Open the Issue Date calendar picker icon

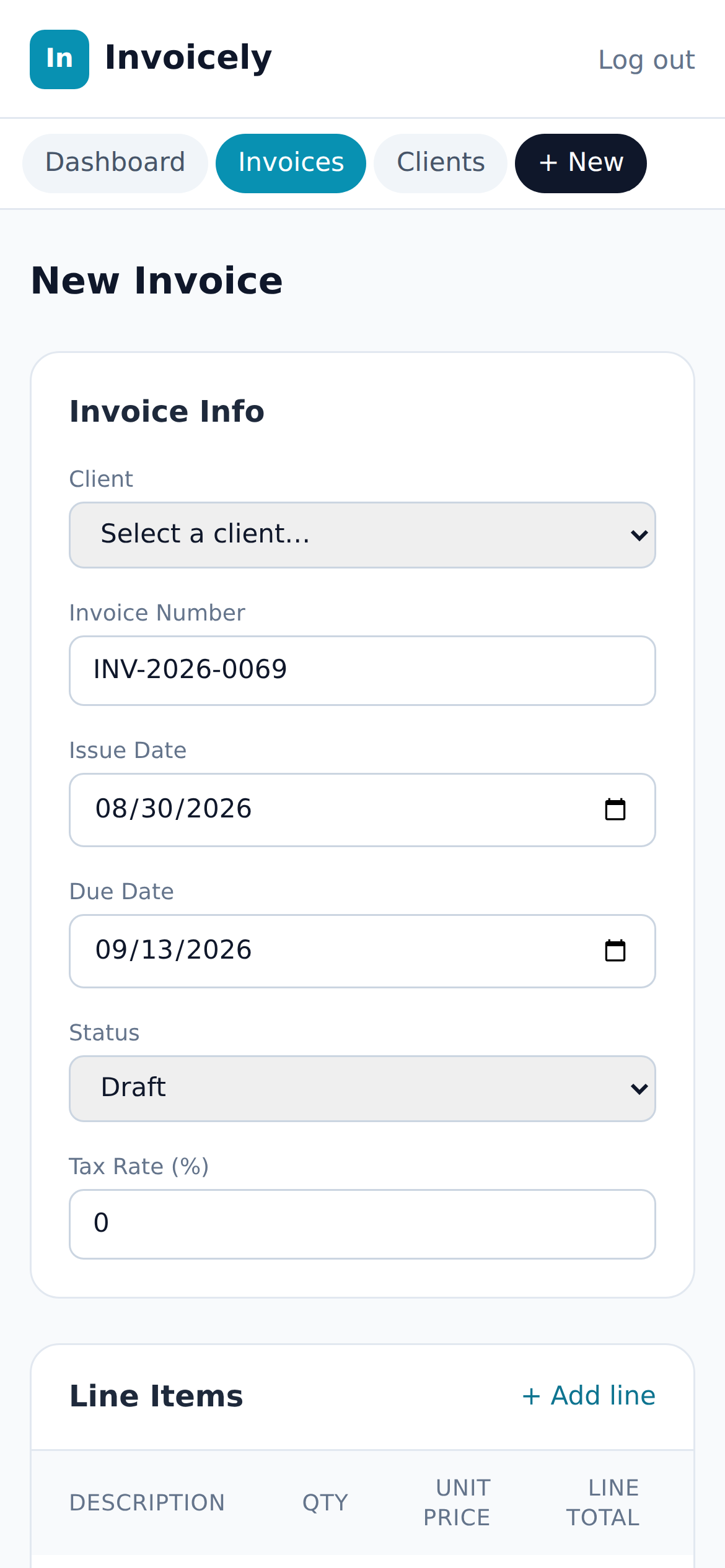coord(615,809)
